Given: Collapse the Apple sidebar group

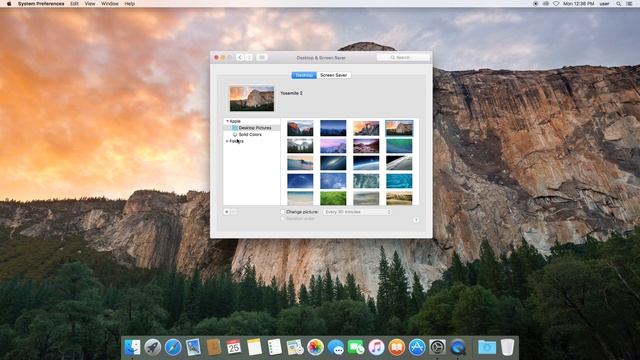Looking at the screenshot, I should click(x=227, y=121).
